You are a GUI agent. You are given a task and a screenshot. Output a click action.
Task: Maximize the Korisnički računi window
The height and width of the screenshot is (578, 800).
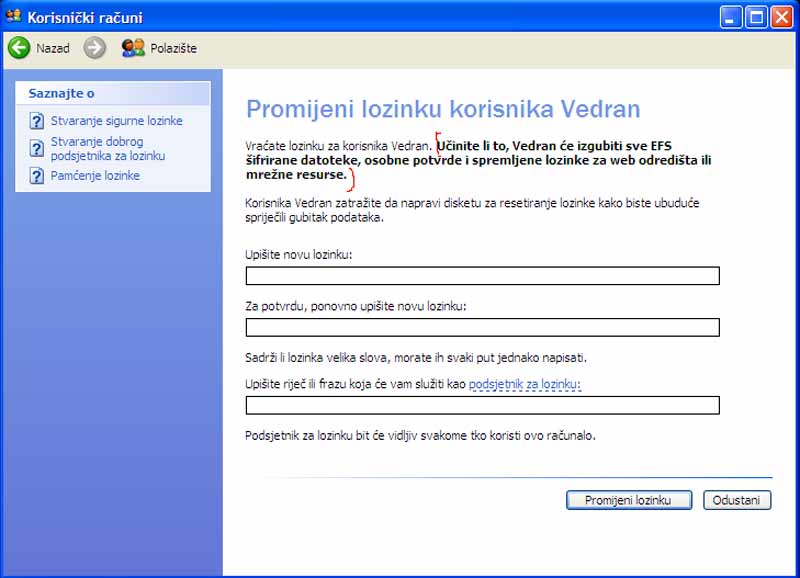coord(756,16)
